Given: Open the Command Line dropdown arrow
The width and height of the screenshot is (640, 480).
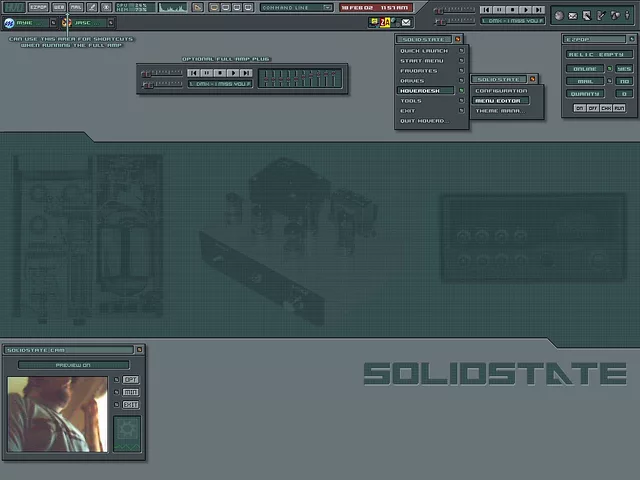Looking at the screenshot, I should [327, 7].
